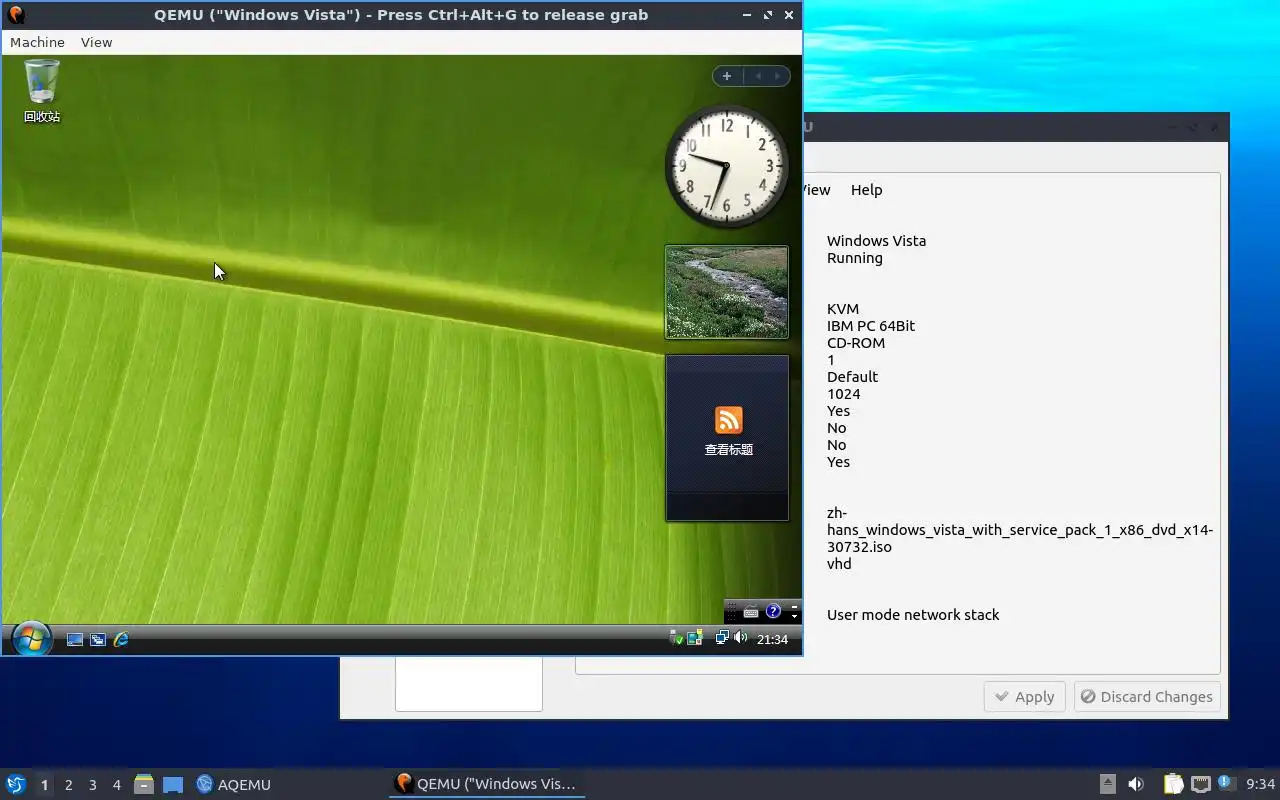Image resolution: width=1280 pixels, height=800 pixels.
Task: Click the sidebar previous page arrow
Action: pos(758,76)
